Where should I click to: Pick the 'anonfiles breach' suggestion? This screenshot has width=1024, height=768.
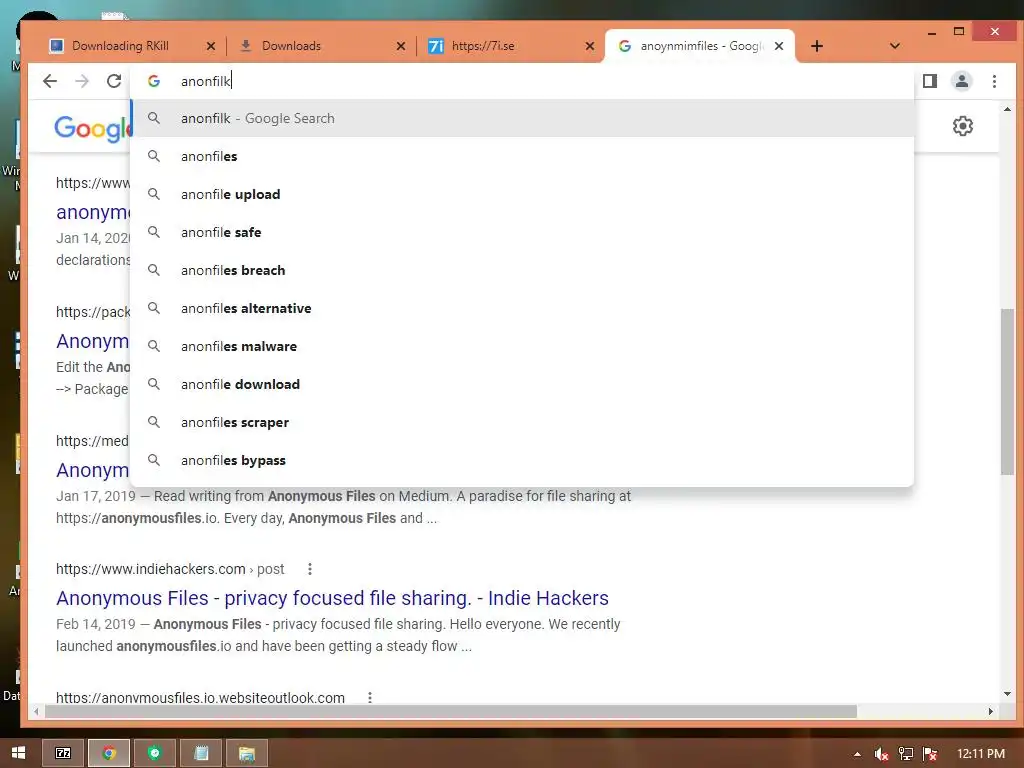522,270
